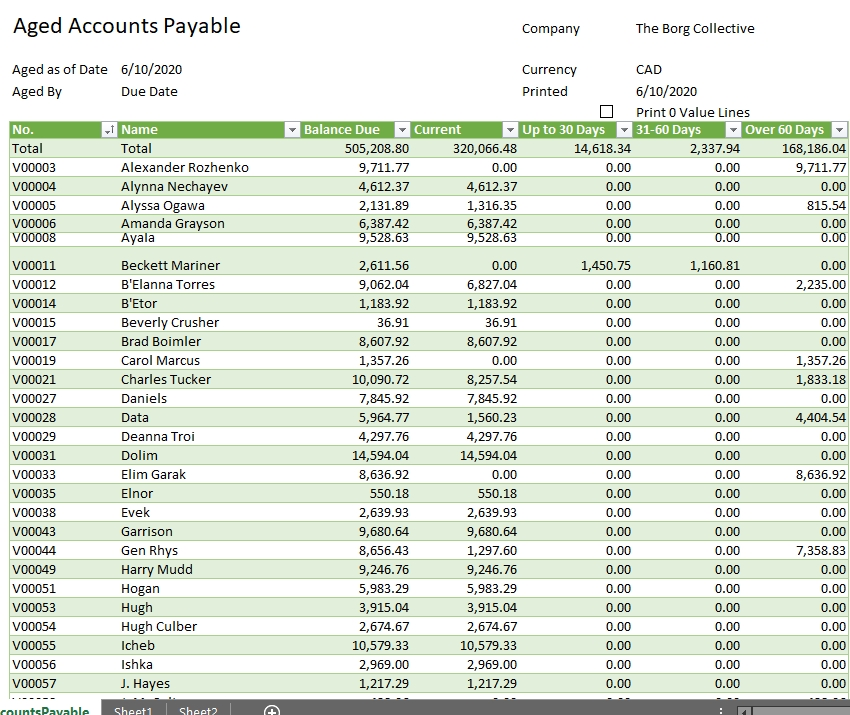Viewport: 850px width, 715px height.
Task: Click the Harry Mudd name cell
Action: (x=157, y=569)
